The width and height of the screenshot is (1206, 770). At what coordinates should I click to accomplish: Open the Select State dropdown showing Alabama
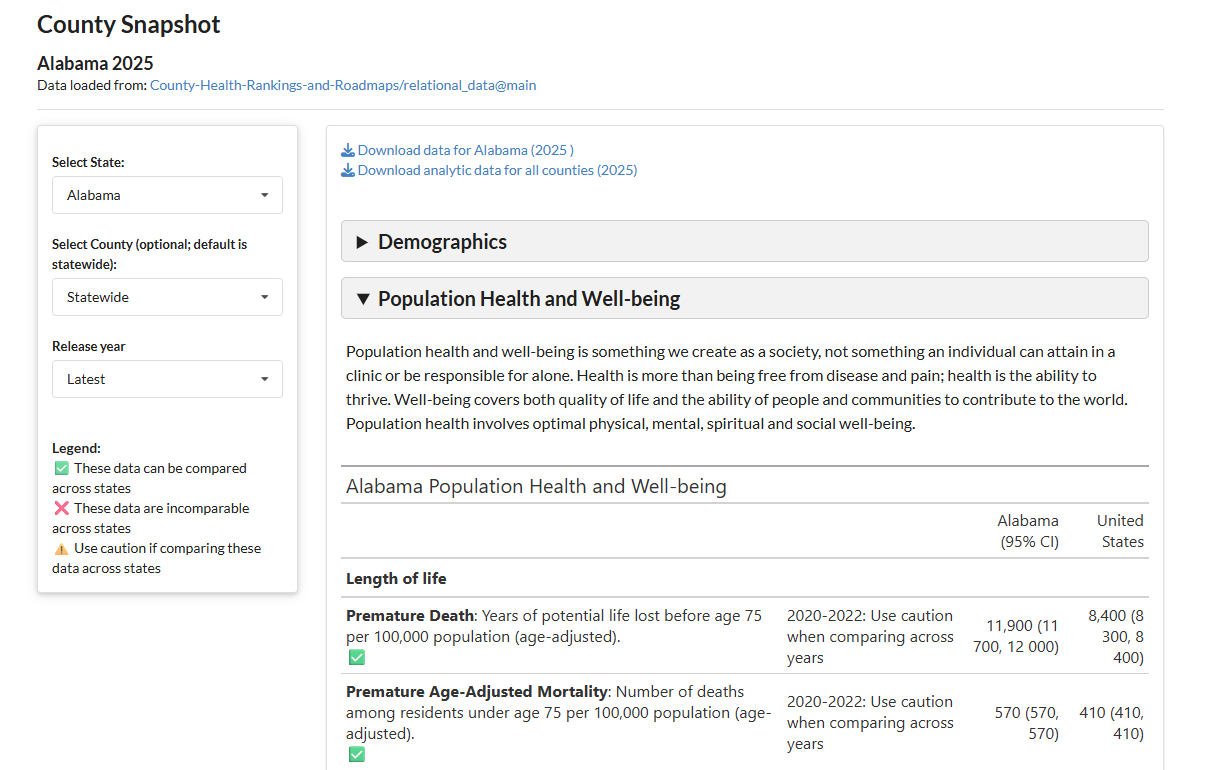[167, 195]
